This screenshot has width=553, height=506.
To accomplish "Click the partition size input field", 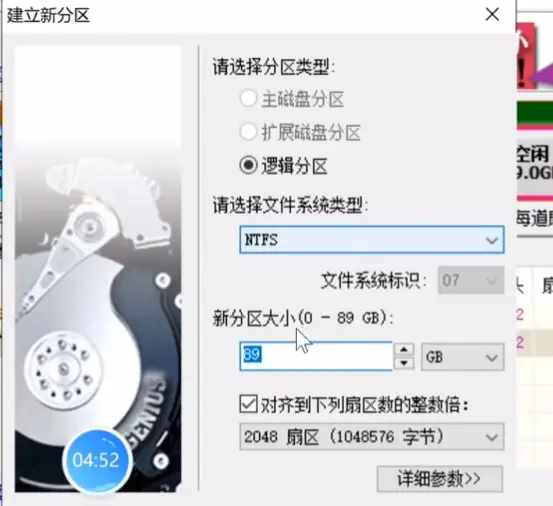I will coord(316,356).
